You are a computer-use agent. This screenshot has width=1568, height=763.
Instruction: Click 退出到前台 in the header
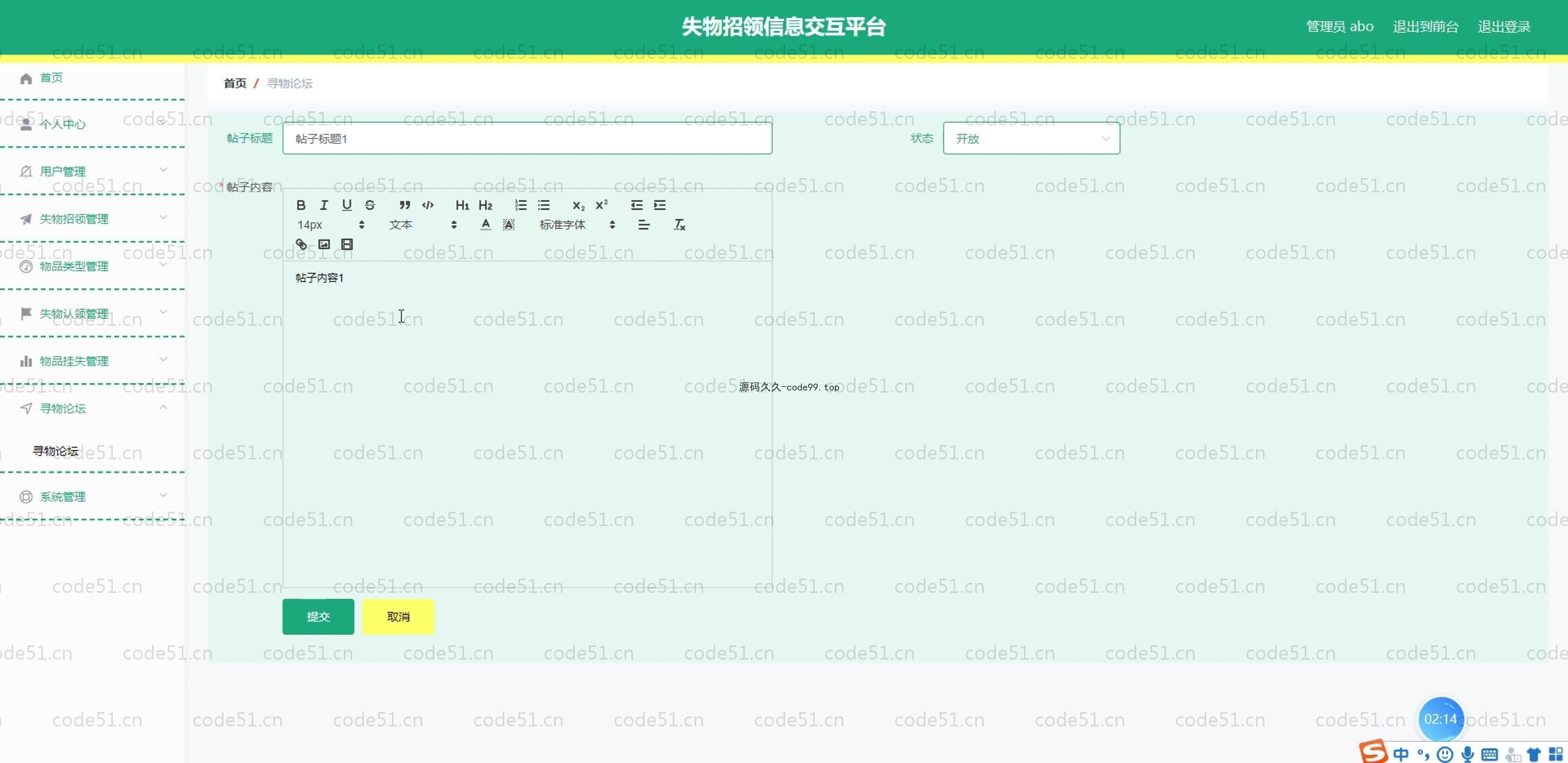tap(1426, 27)
